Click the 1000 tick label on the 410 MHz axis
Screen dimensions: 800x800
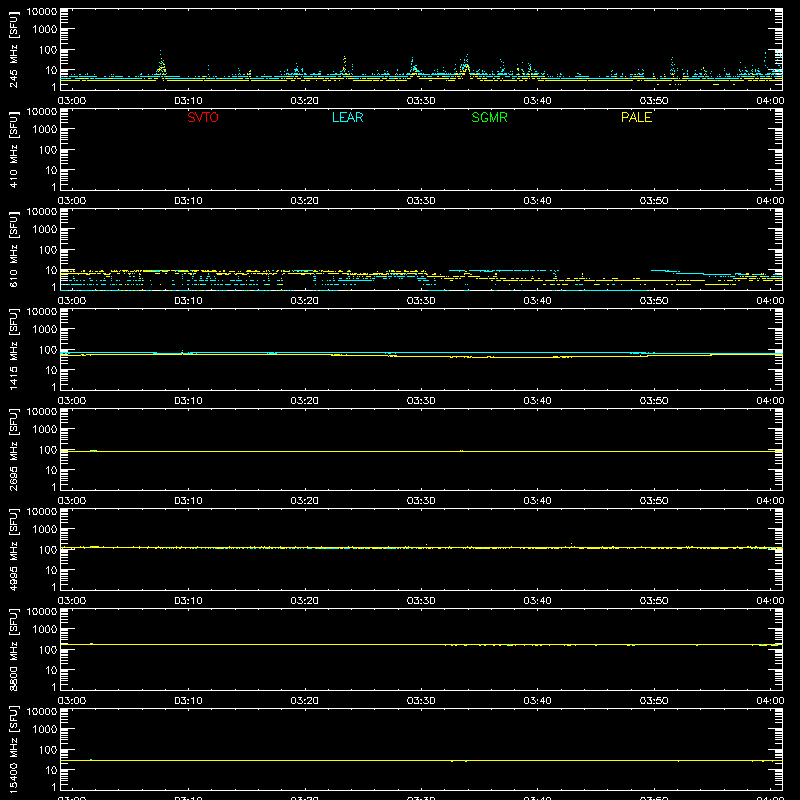[45, 130]
